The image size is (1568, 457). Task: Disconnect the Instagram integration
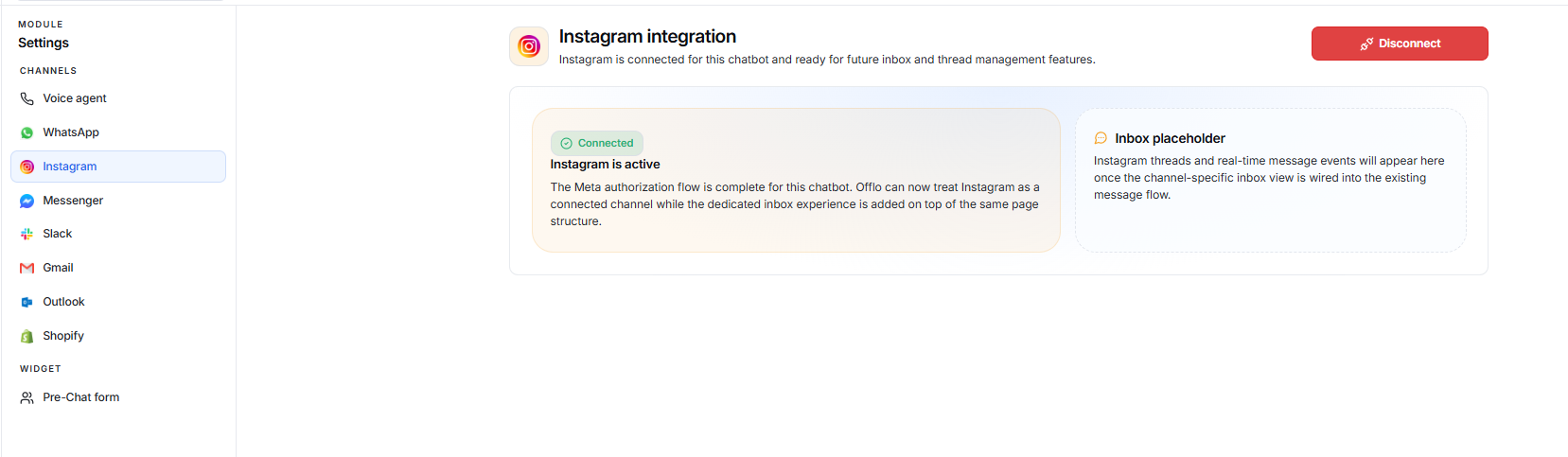tap(1400, 44)
